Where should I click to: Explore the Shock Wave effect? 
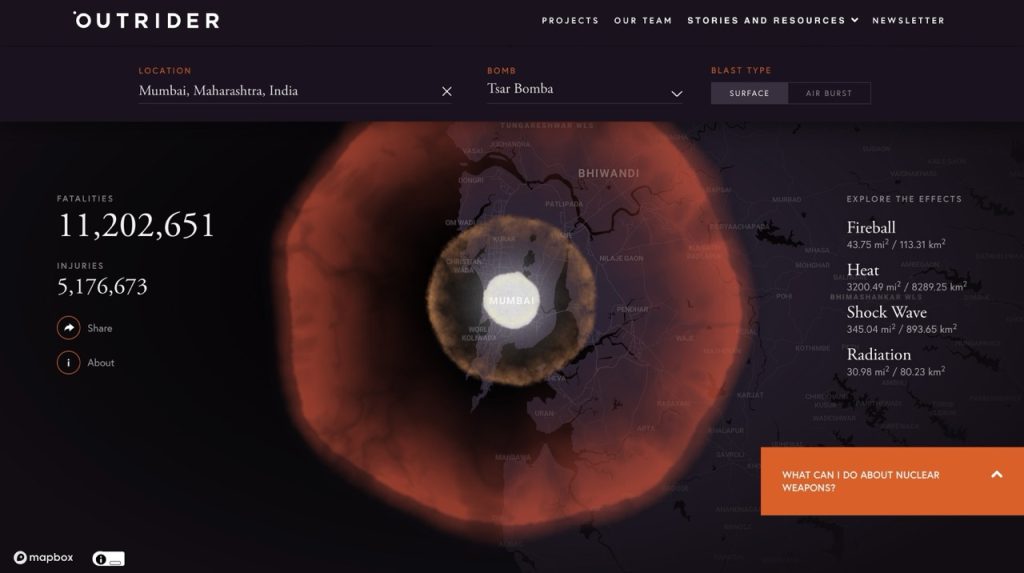[886, 312]
